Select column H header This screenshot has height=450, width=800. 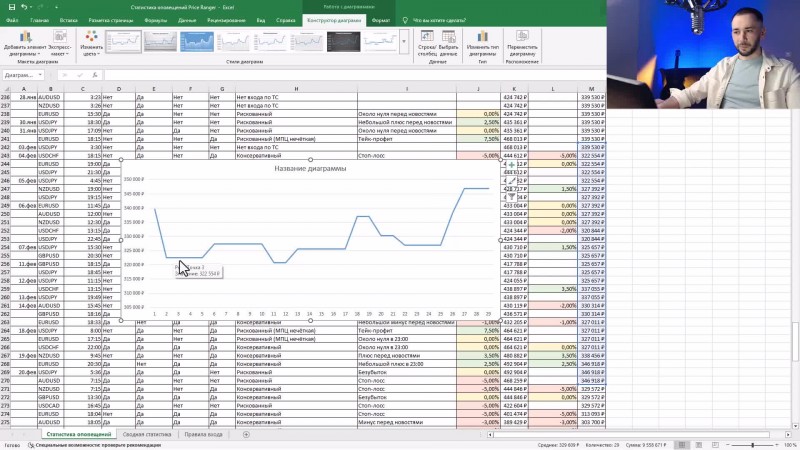[296, 89]
